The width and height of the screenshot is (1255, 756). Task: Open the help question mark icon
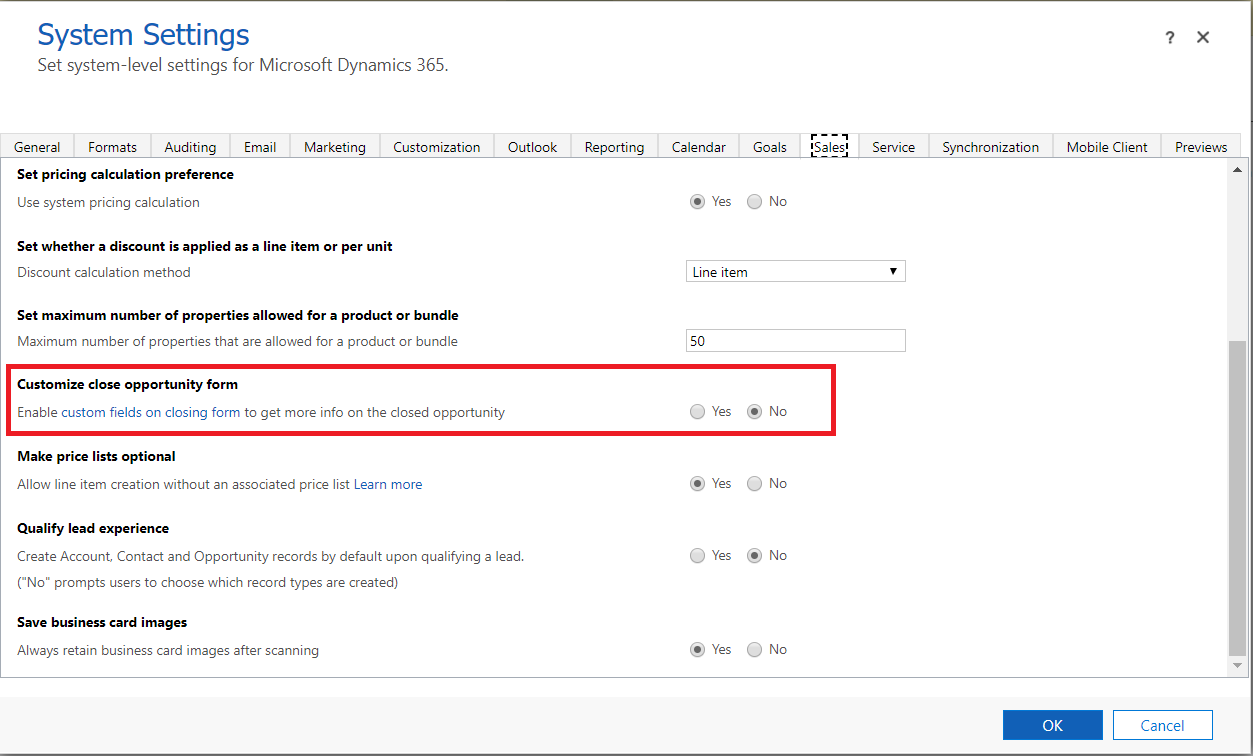[x=1170, y=38]
